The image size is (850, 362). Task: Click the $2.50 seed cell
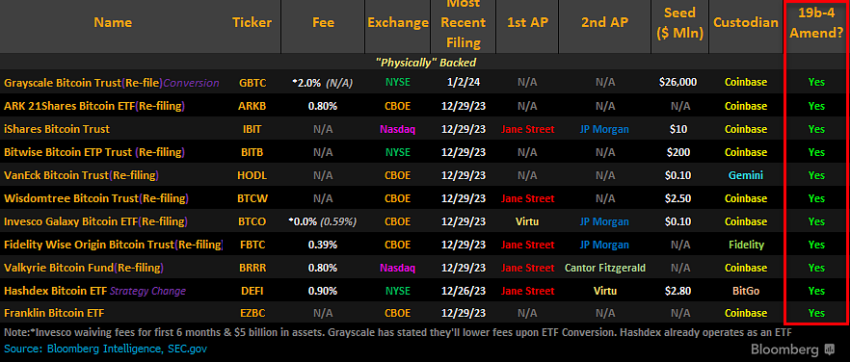pyautogui.click(x=679, y=198)
